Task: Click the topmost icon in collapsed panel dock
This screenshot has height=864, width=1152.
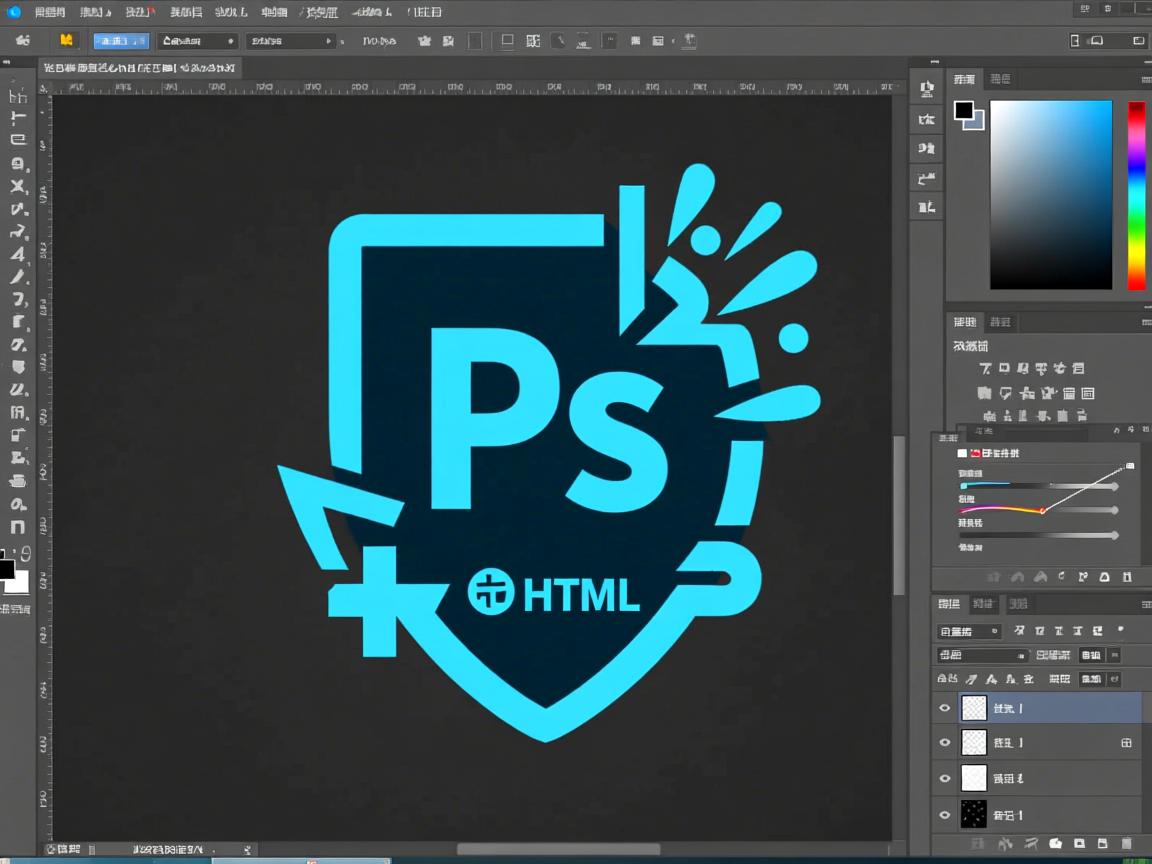Action: pyautogui.click(x=927, y=90)
